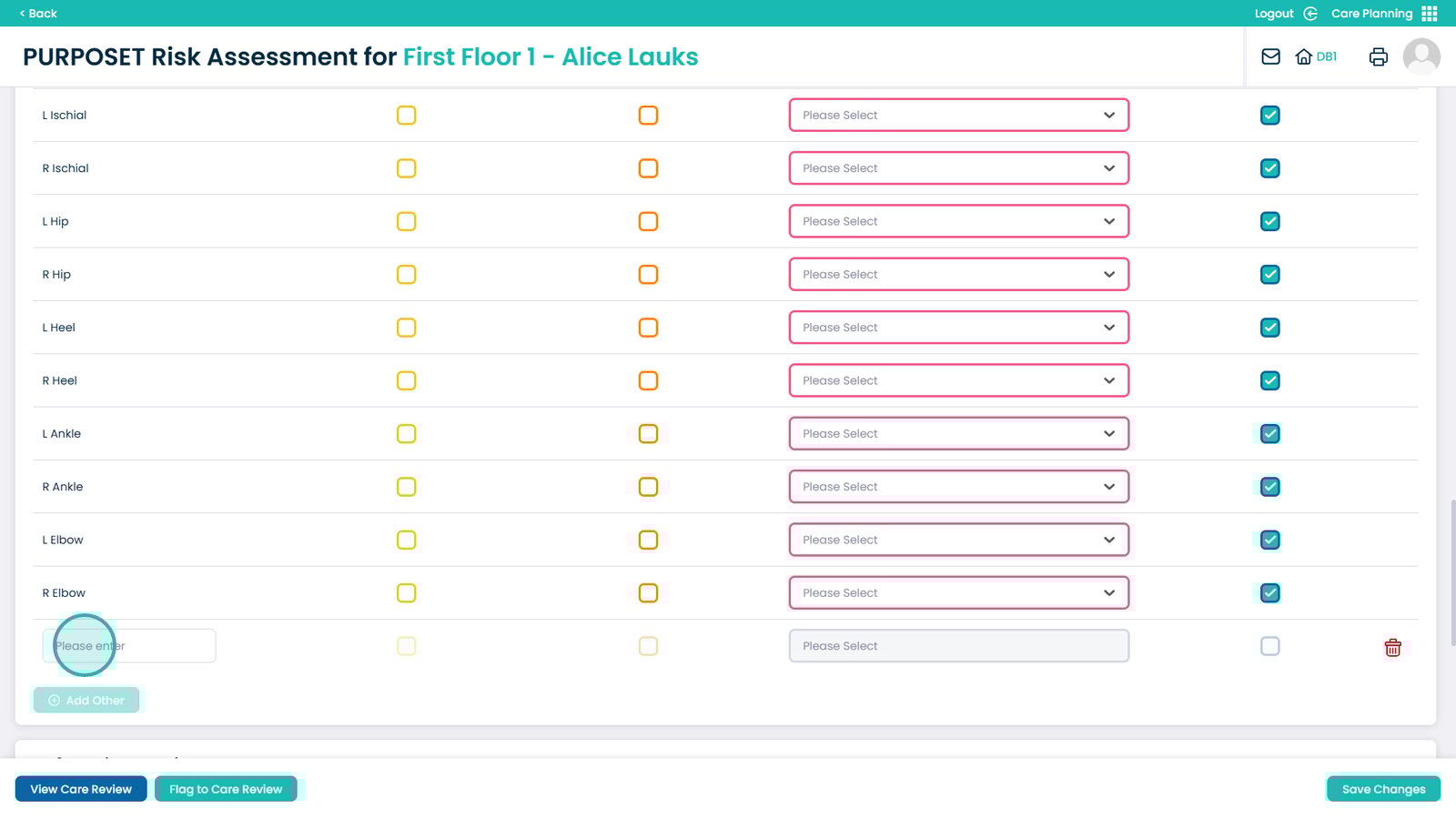This screenshot has width=1456, height=819.
Task: Uncheck the teal checkbox for L Heel
Action: tap(1269, 328)
